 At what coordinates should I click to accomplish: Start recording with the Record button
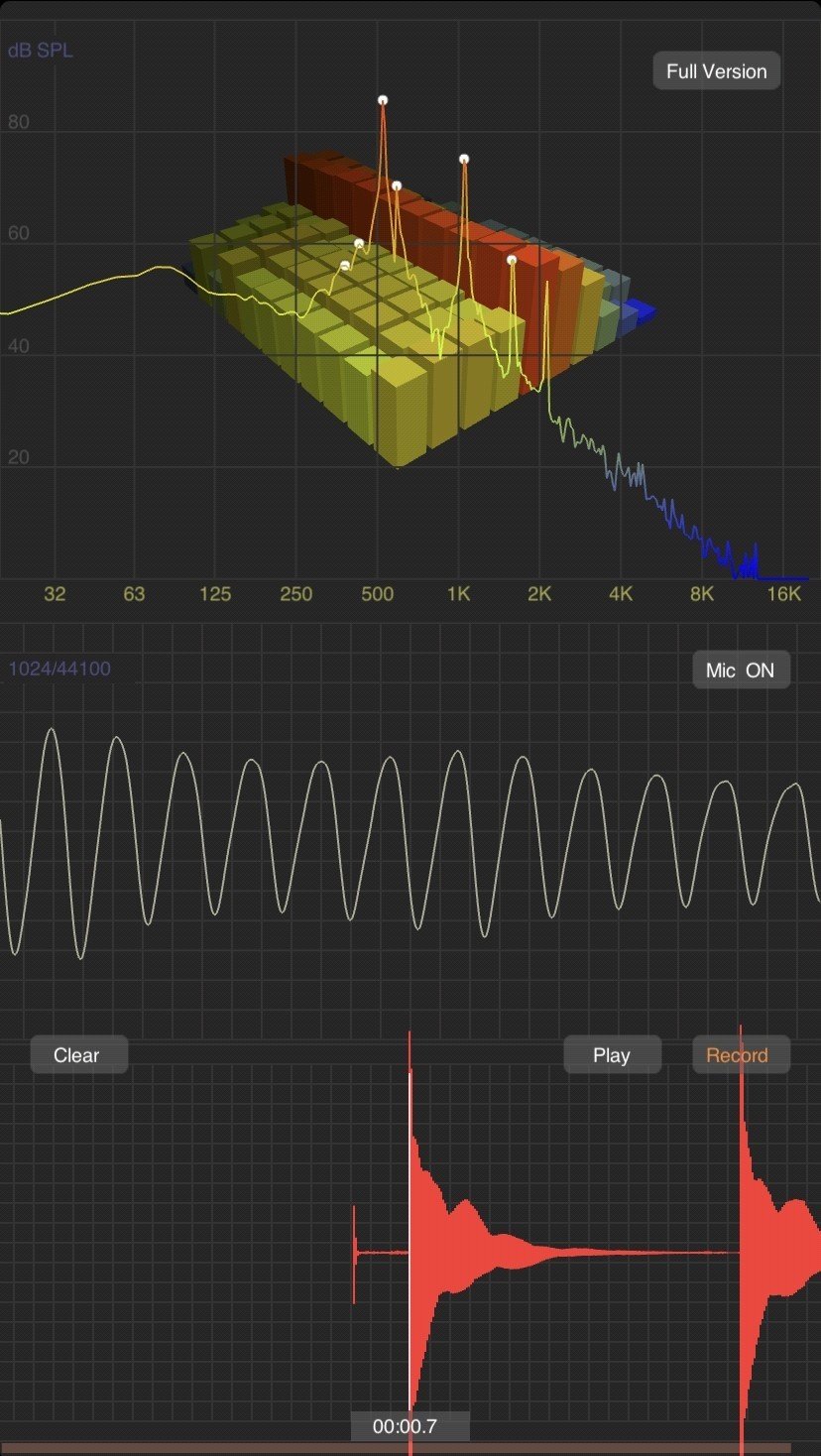[741, 1055]
